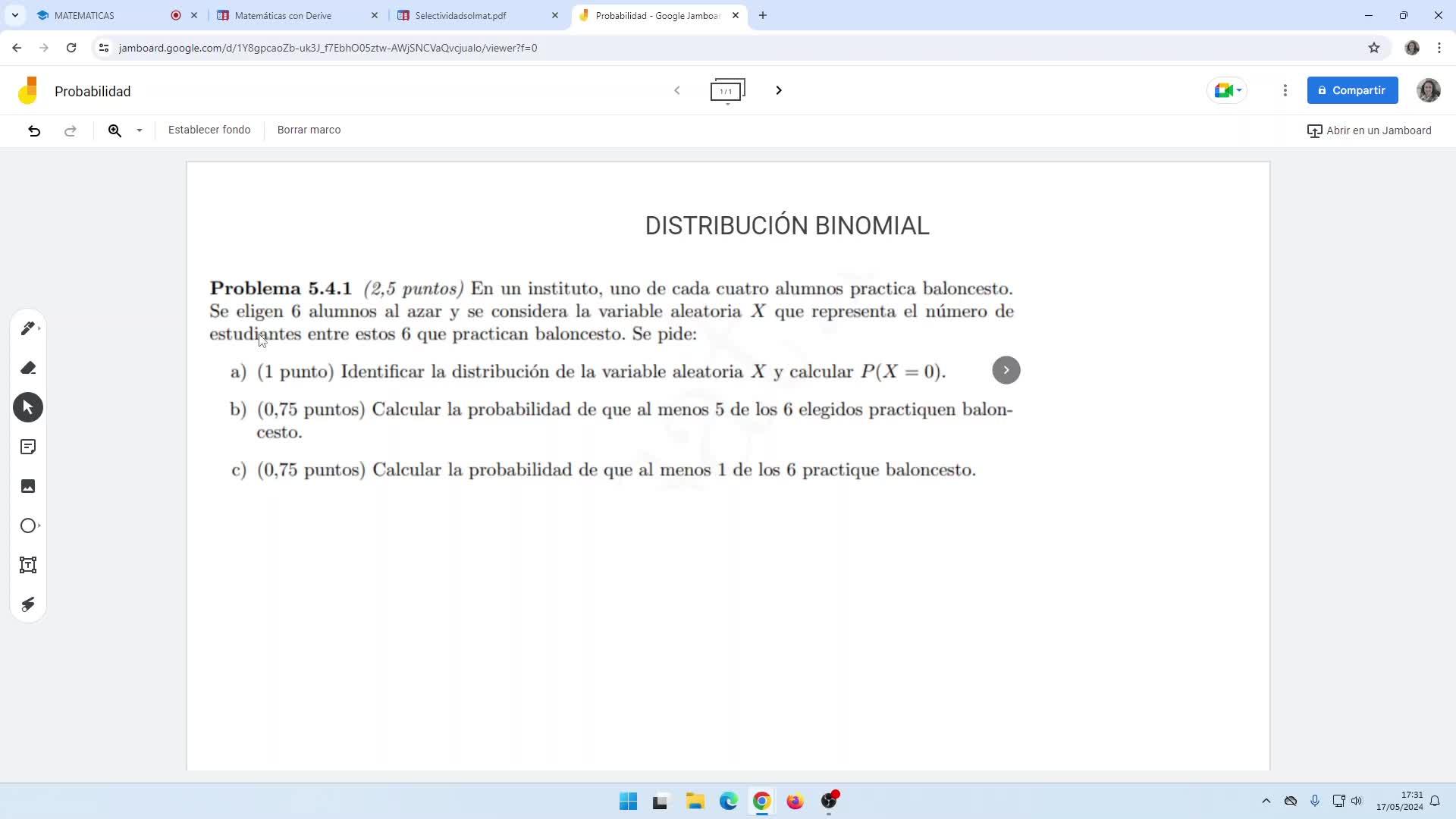This screenshot has width=1456, height=819.
Task: Switch to Selectividadsolmat.pdf tab
Action: click(460, 15)
